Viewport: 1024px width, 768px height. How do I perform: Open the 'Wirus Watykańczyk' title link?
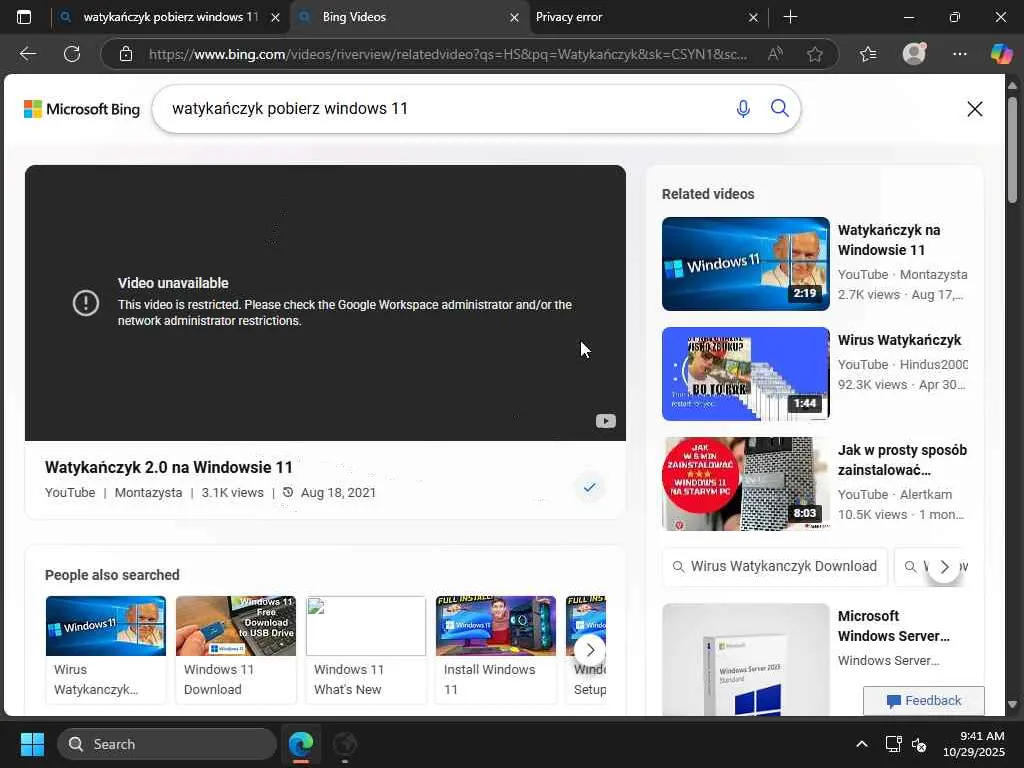click(x=899, y=340)
